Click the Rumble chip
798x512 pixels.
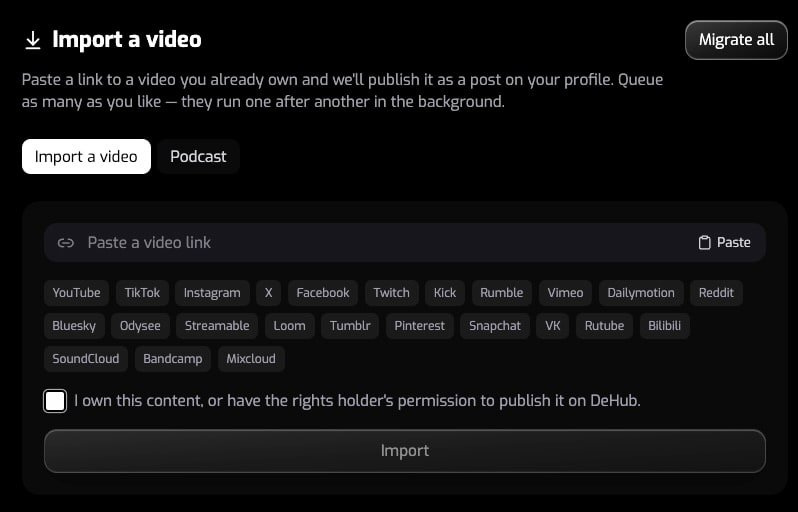tap(502, 293)
